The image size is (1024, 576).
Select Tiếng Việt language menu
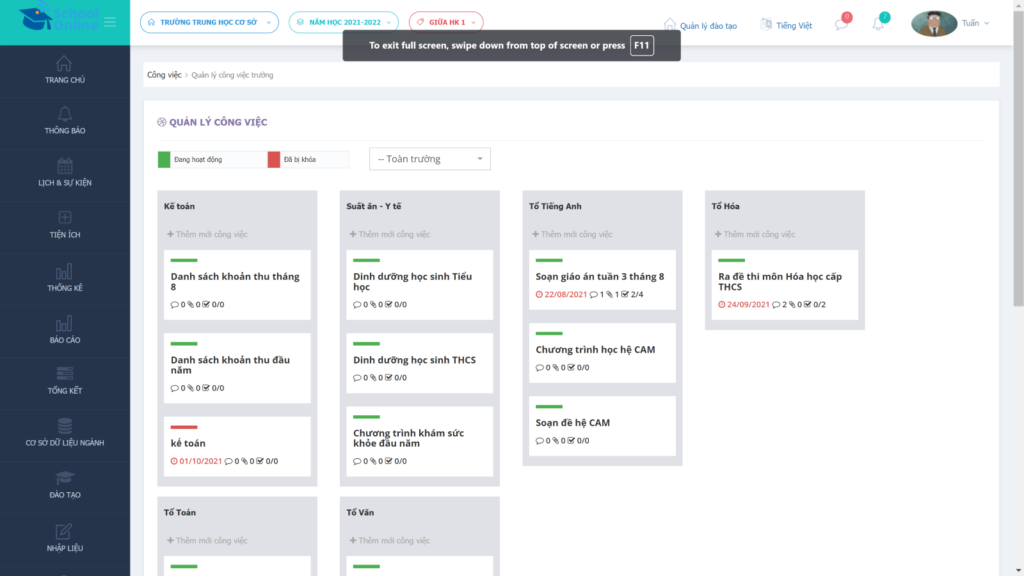[x=786, y=25]
